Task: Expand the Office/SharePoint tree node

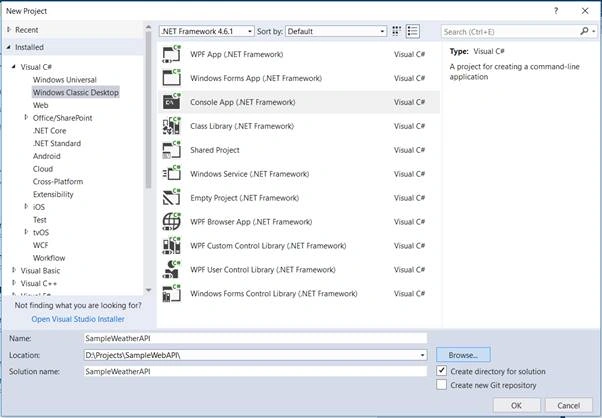Action: [26, 117]
